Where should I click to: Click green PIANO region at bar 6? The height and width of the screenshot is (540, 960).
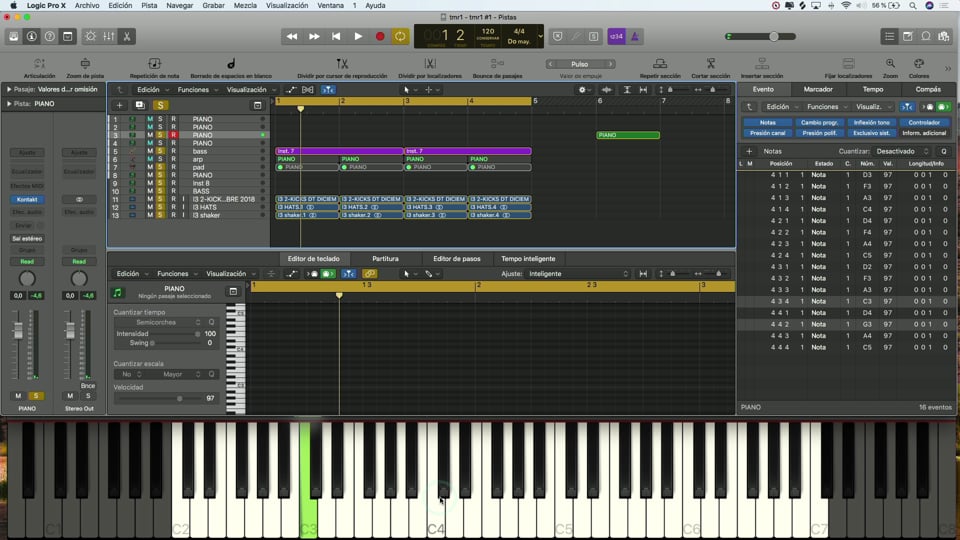pos(628,135)
